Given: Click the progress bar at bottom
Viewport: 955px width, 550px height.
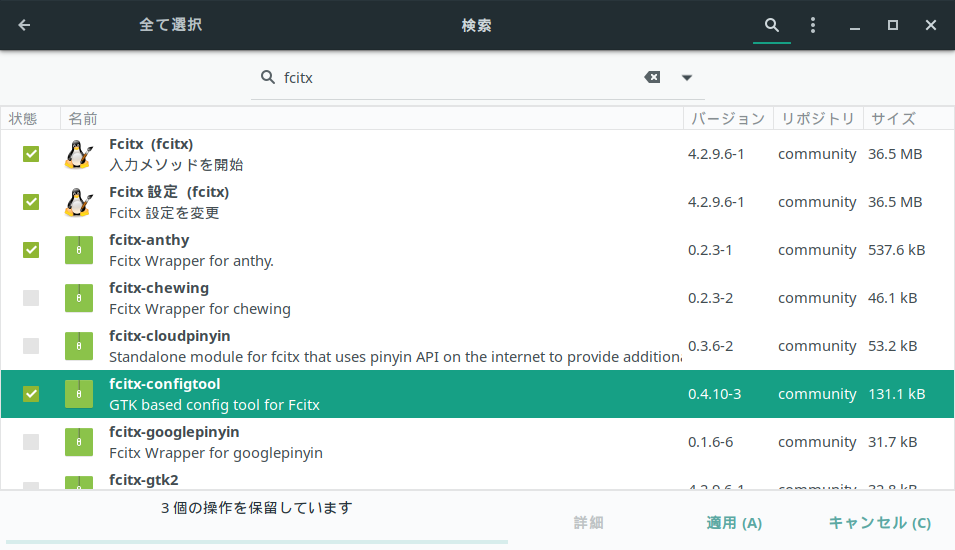Looking at the screenshot, I should pyautogui.click(x=256, y=541).
